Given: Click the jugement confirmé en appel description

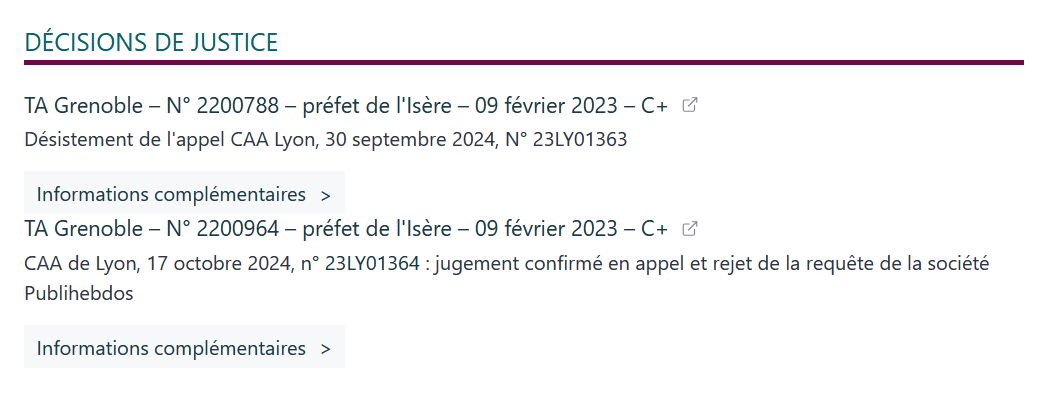Looking at the screenshot, I should pyautogui.click(x=506, y=278).
